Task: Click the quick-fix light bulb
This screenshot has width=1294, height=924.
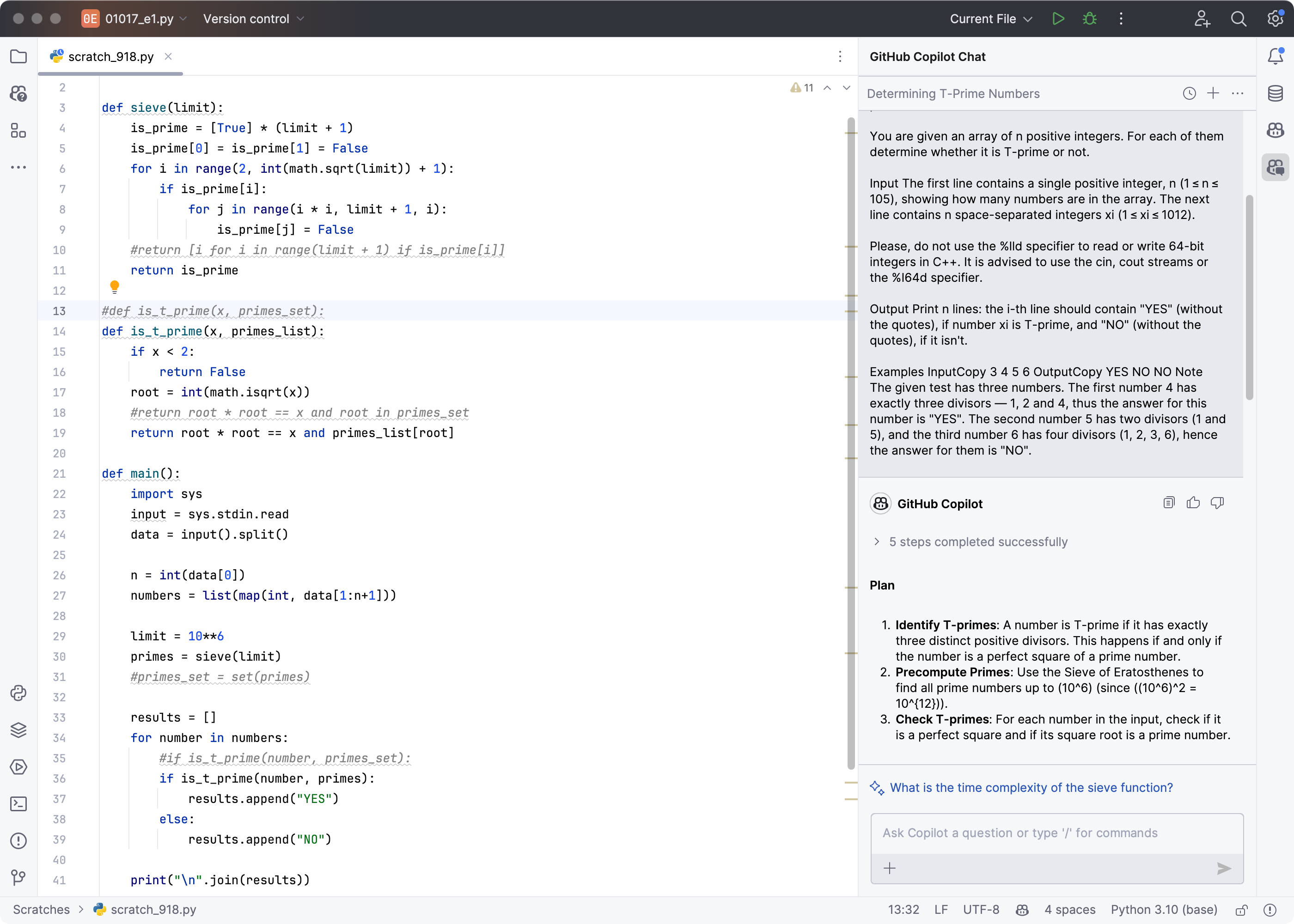Action: [114, 287]
